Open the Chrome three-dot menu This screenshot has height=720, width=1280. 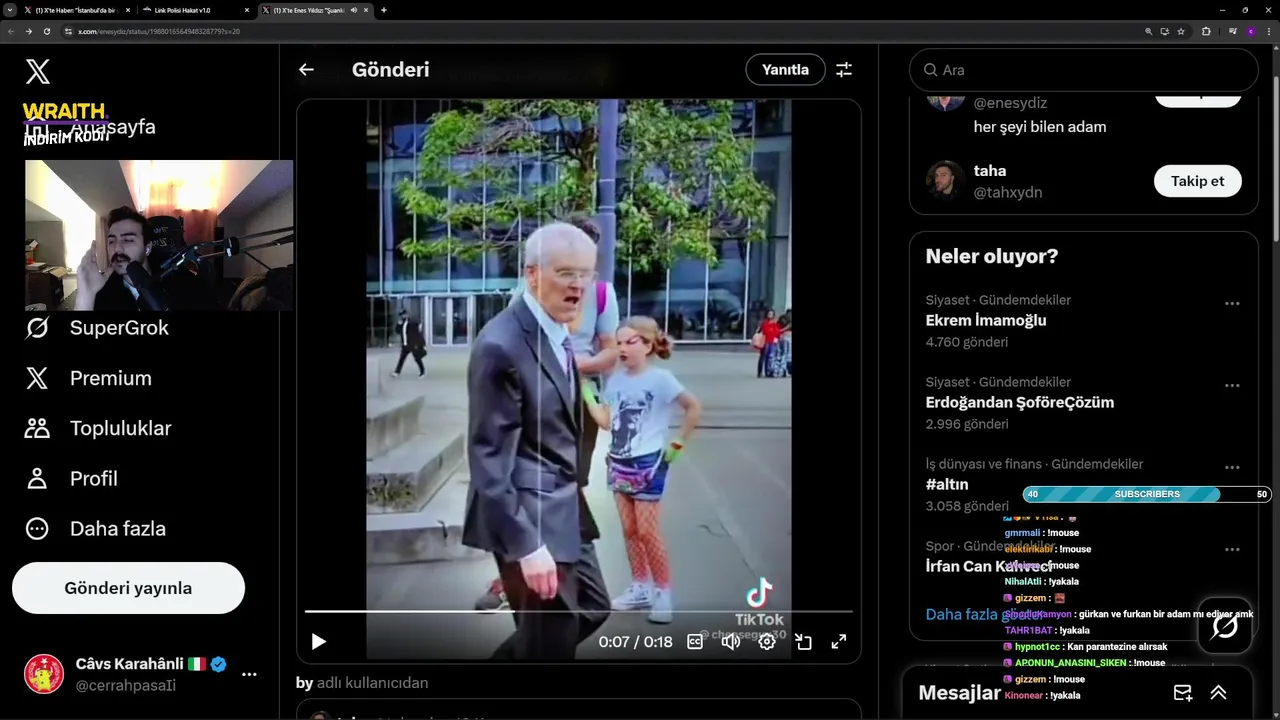click(1268, 31)
